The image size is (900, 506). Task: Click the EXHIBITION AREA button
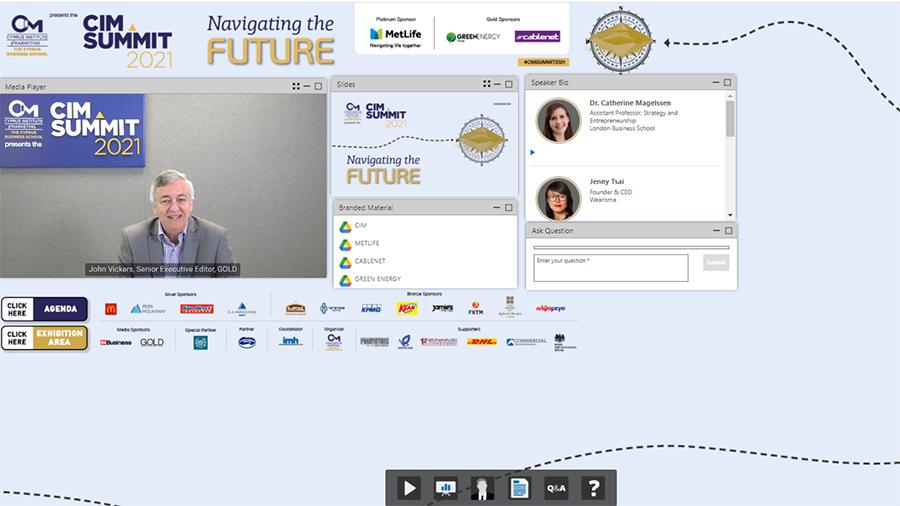[45, 338]
